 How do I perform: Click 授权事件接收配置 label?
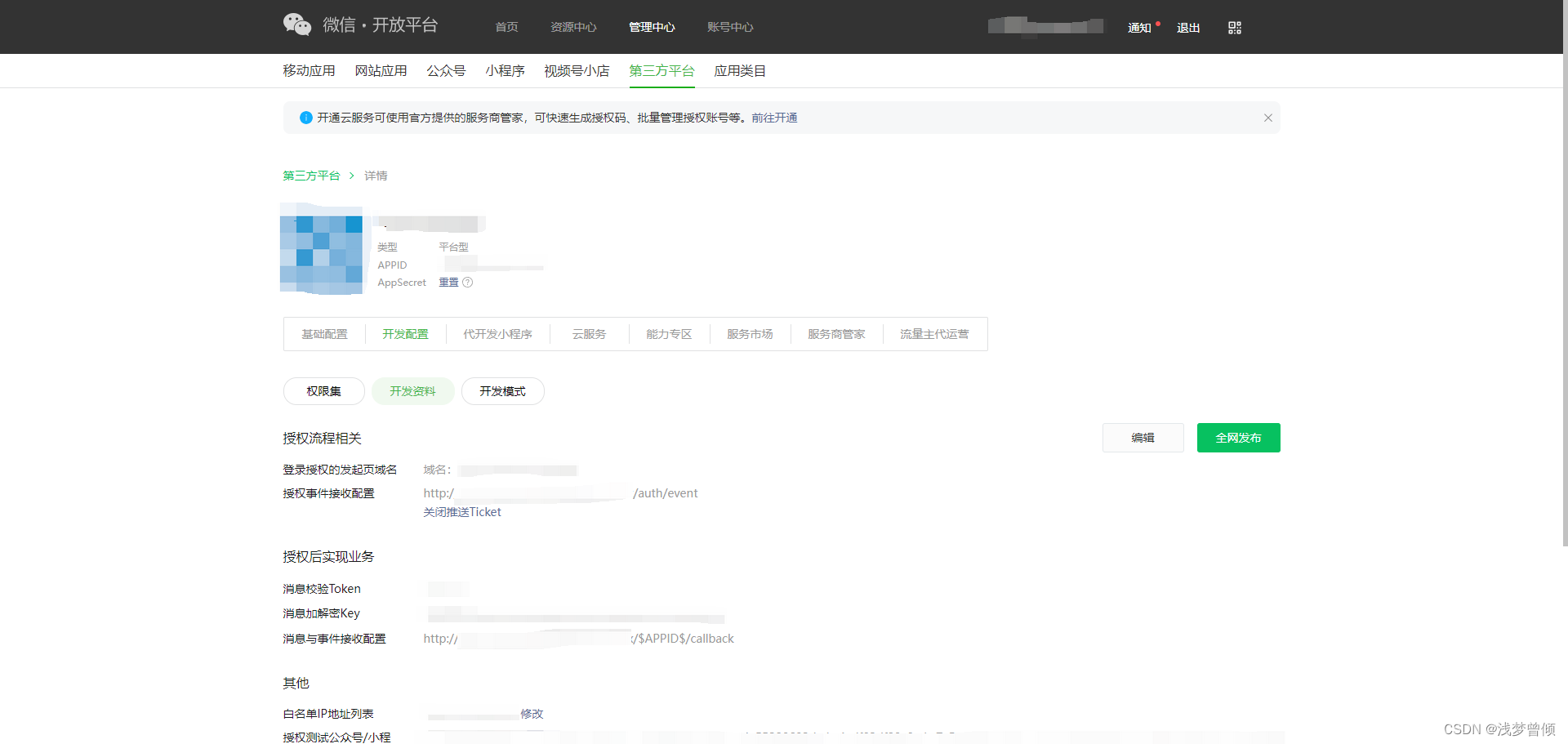[328, 493]
